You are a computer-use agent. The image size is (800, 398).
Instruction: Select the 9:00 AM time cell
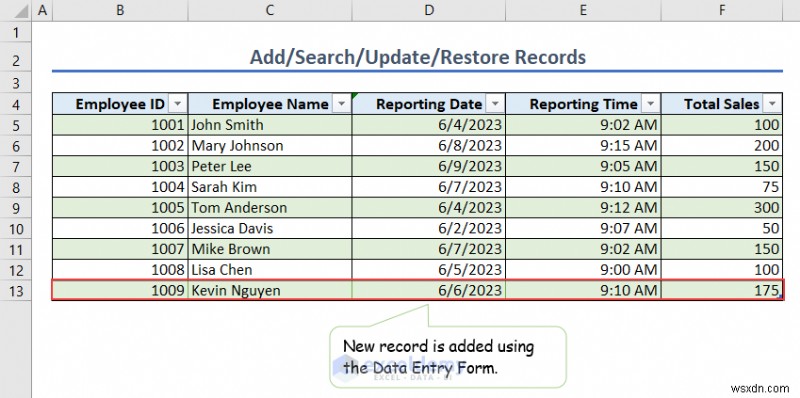click(583, 270)
